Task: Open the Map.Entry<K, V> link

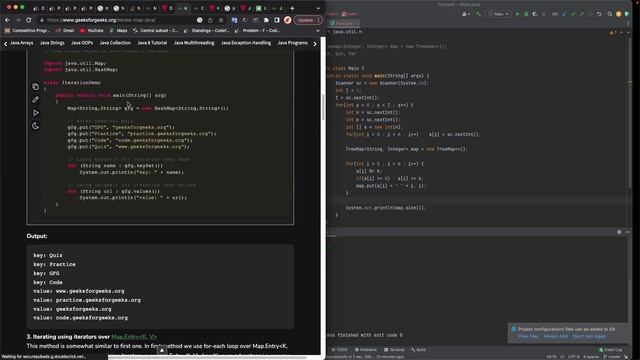Action: [x=134, y=337]
